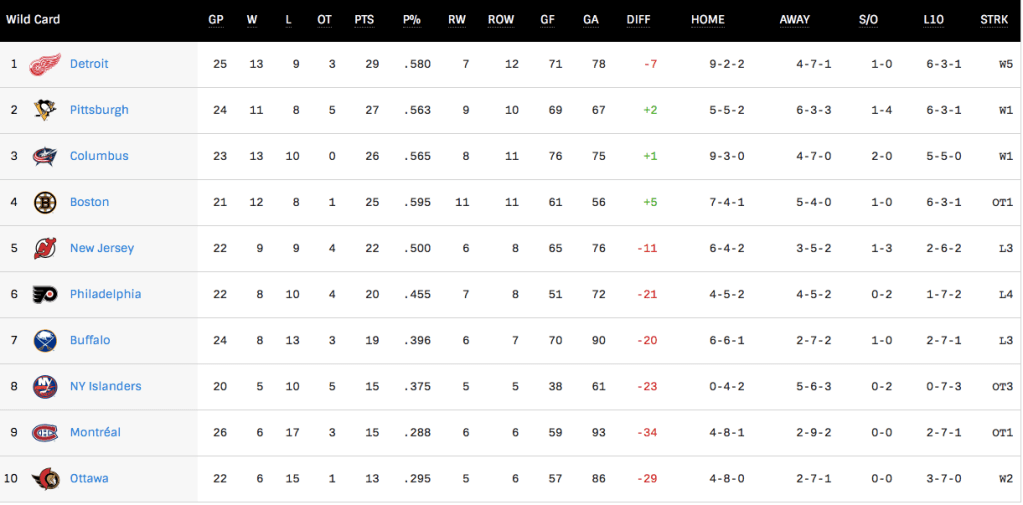Sort by the L10 column header

coord(934,20)
